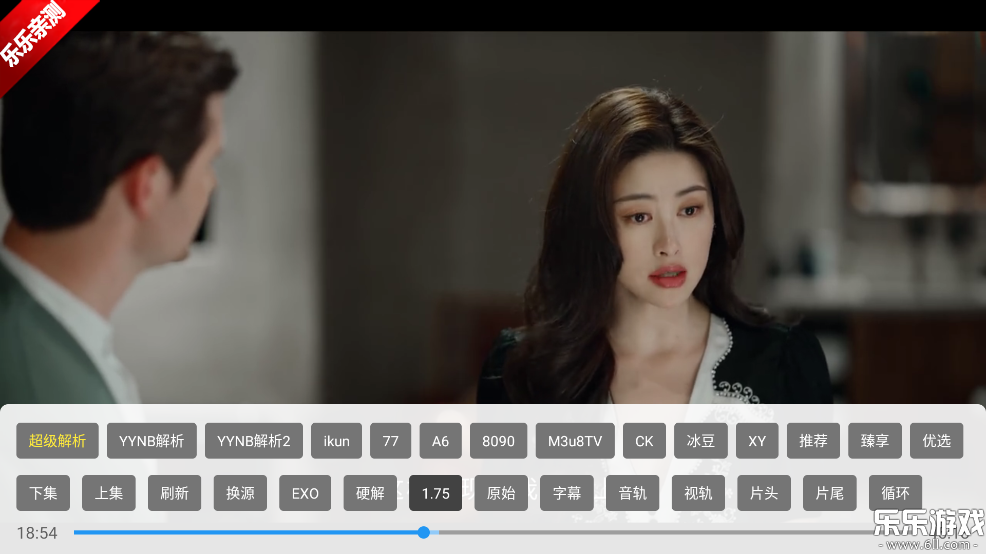Switch to YYNB解析 source
Image resolution: width=986 pixels, height=554 pixels.
tap(151, 441)
